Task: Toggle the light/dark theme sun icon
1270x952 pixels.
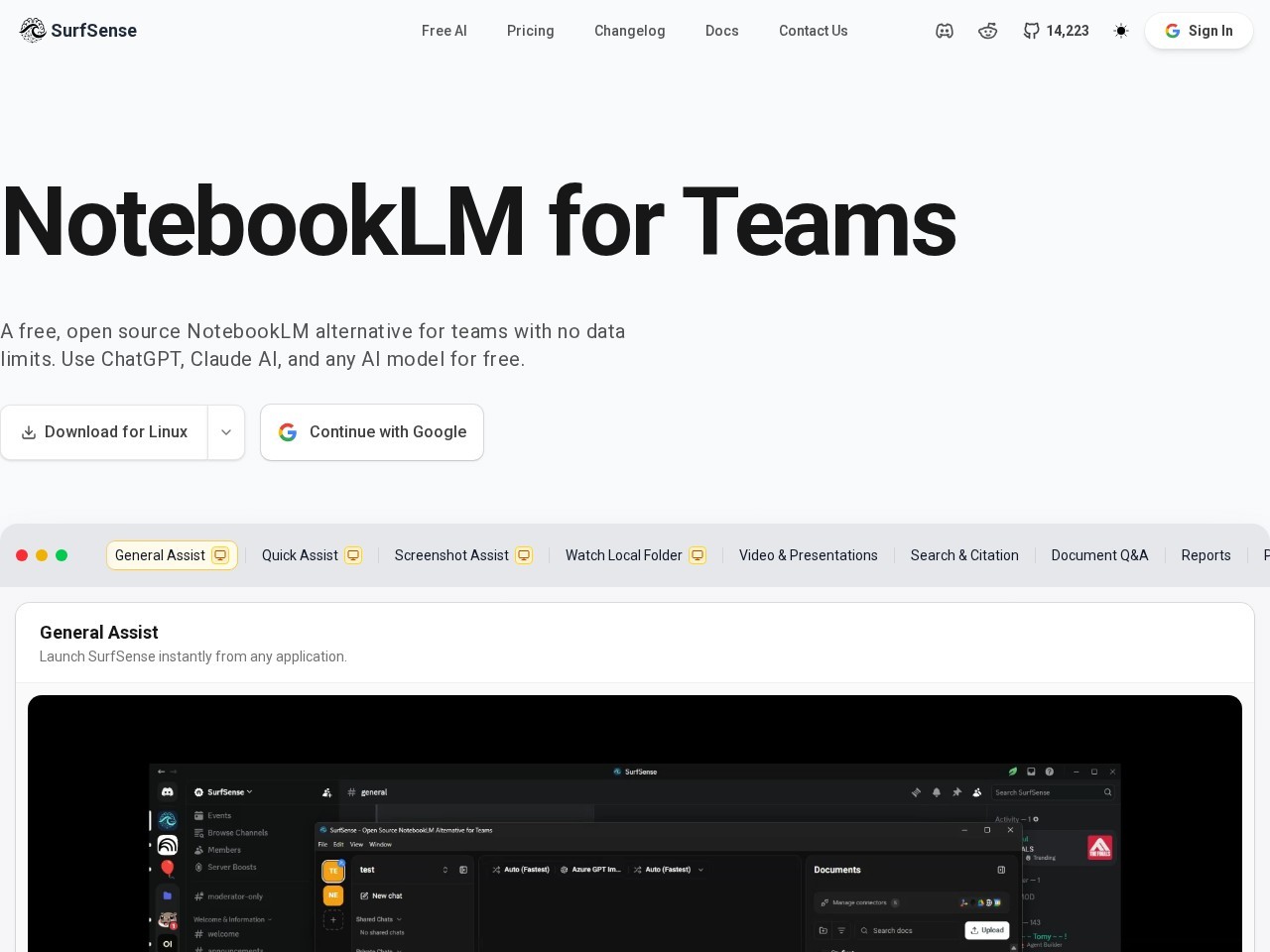Action: (1121, 31)
